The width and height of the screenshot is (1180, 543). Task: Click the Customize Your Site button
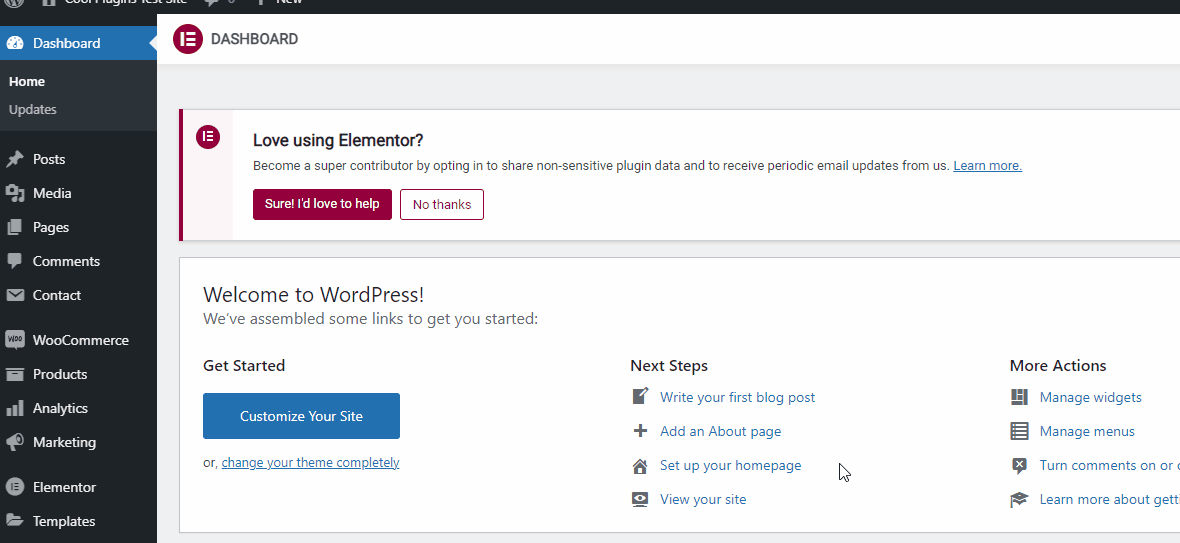coord(301,416)
